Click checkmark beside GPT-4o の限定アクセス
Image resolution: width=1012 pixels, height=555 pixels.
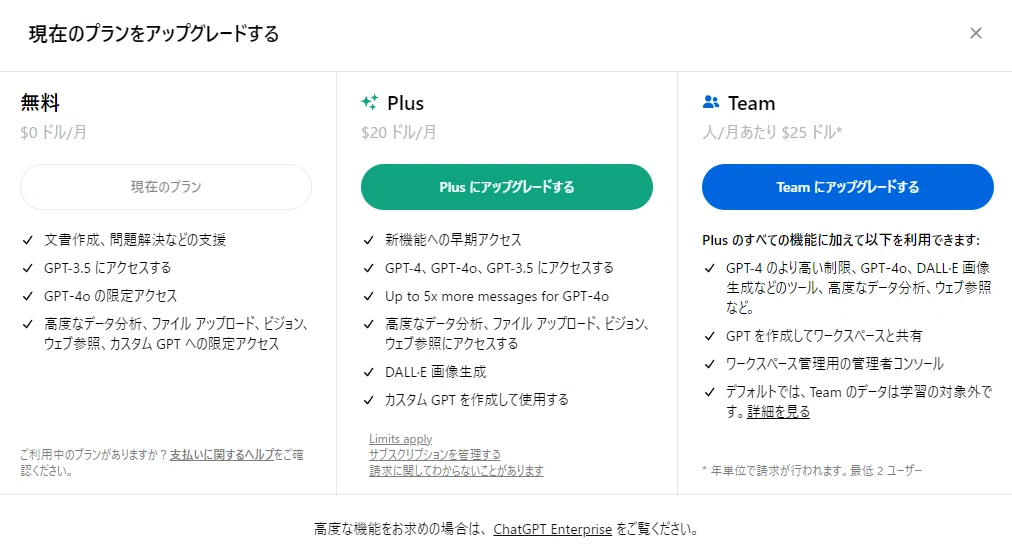pyautogui.click(x=28, y=296)
